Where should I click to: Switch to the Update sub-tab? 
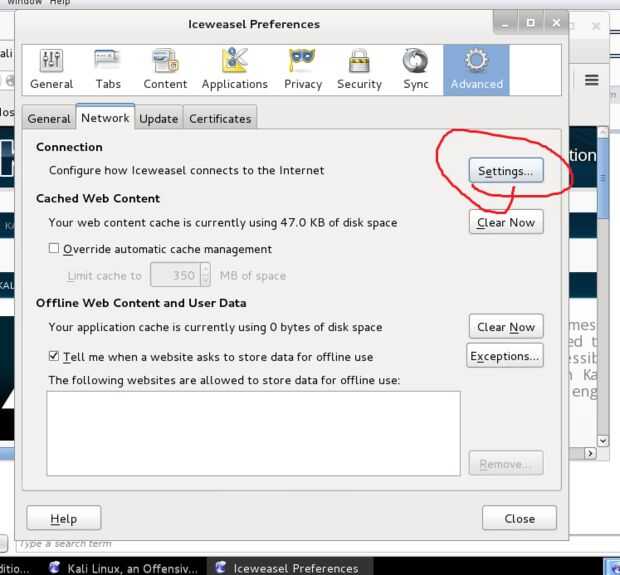159,118
